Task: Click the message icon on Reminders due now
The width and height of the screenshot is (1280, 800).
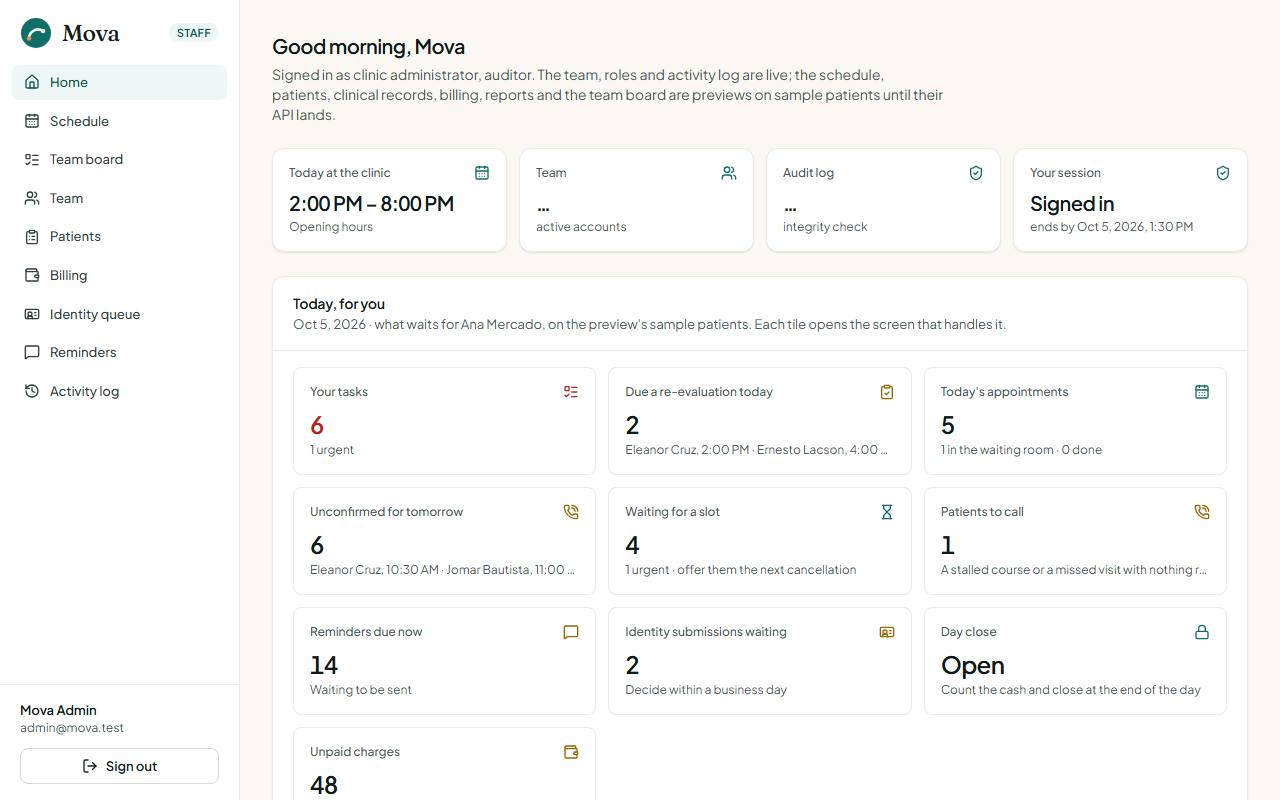Action: coord(571,632)
